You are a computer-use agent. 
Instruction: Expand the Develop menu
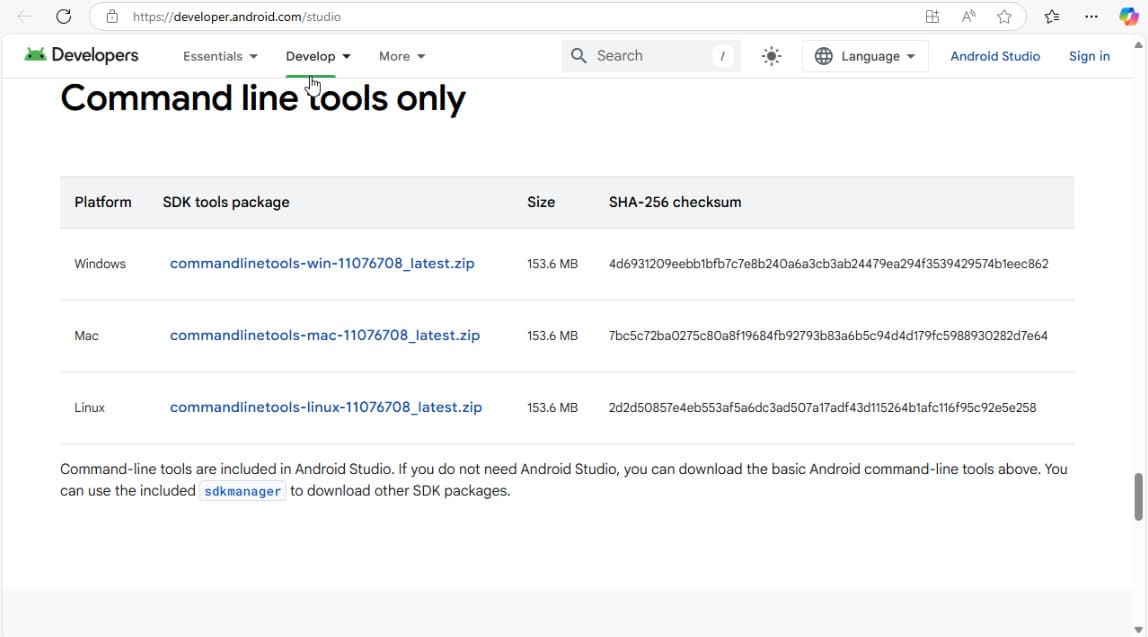pyautogui.click(x=317, y=56)
